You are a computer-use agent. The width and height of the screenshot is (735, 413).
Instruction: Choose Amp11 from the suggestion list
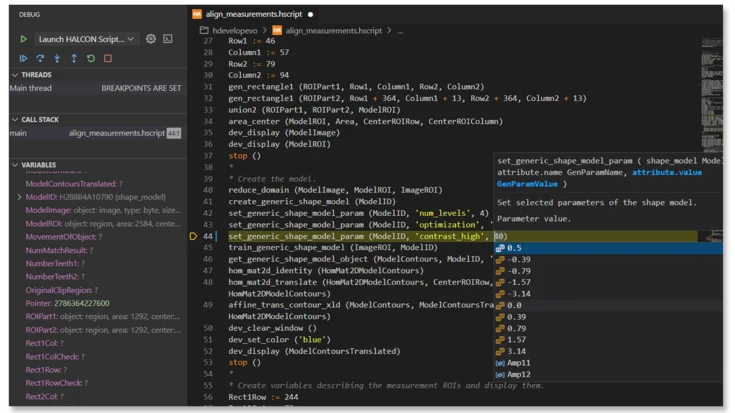click(518, 363)
